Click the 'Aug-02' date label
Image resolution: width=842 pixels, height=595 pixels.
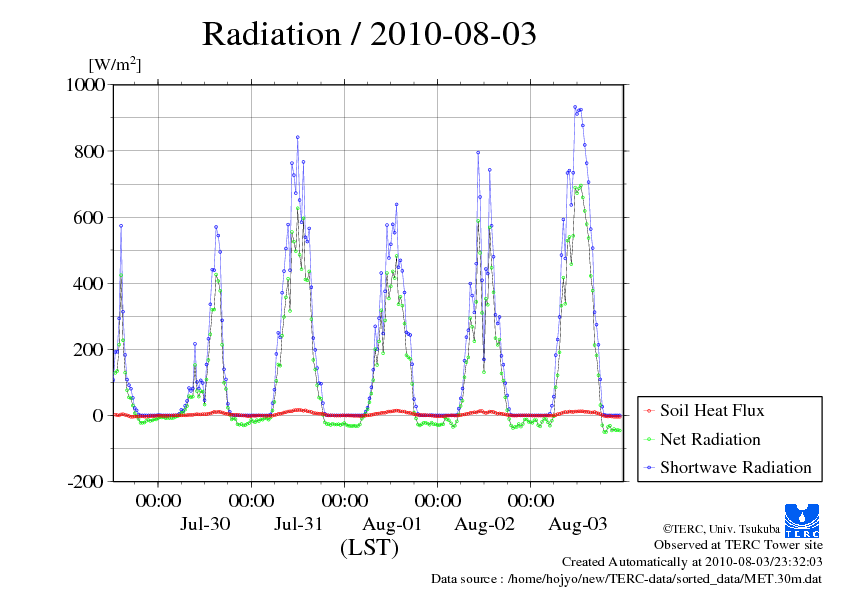pos(484,524)
